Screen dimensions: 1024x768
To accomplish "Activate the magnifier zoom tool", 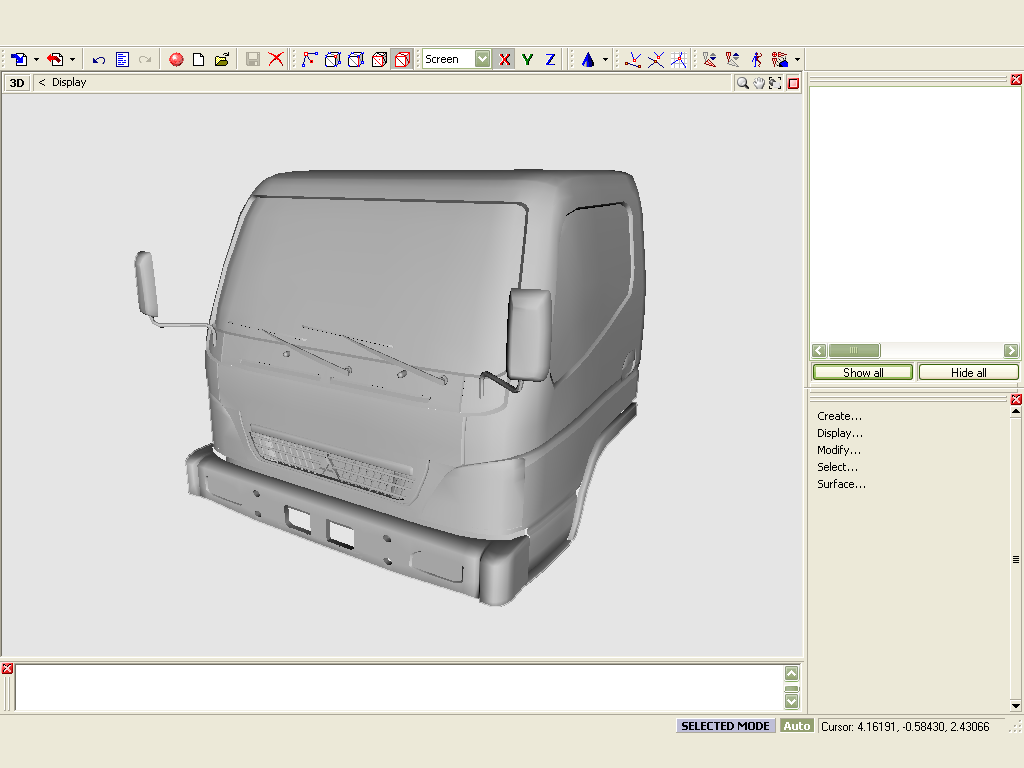I will coord(743,83).
